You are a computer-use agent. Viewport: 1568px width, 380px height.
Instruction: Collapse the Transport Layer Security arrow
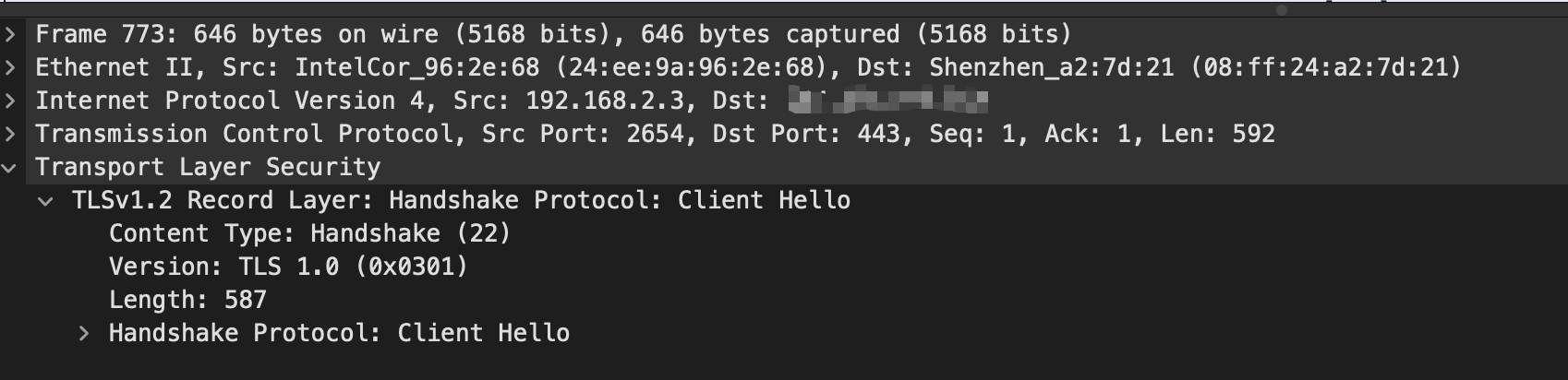pyautogui.click(x=9, y=168)
